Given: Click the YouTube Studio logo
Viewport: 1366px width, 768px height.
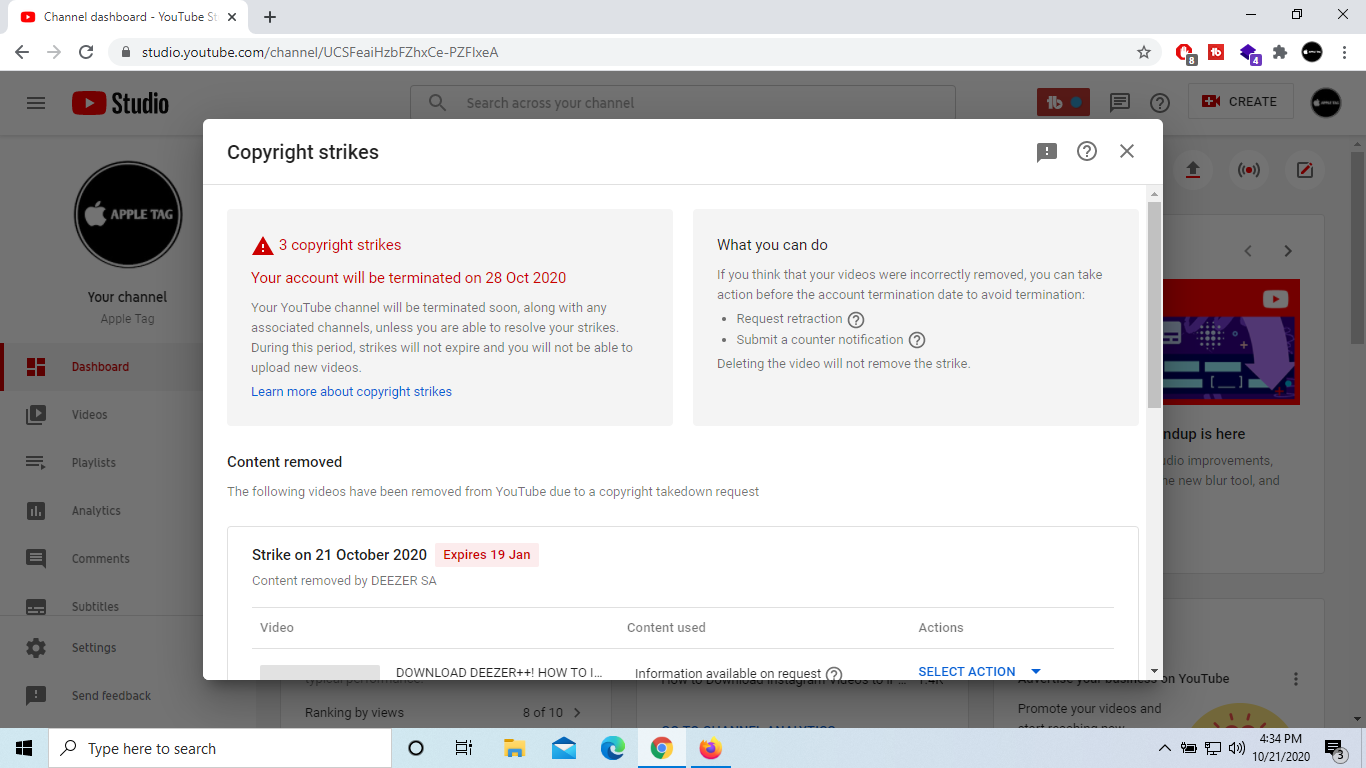Looking at the screenshot, I should [x=120, y=102].
